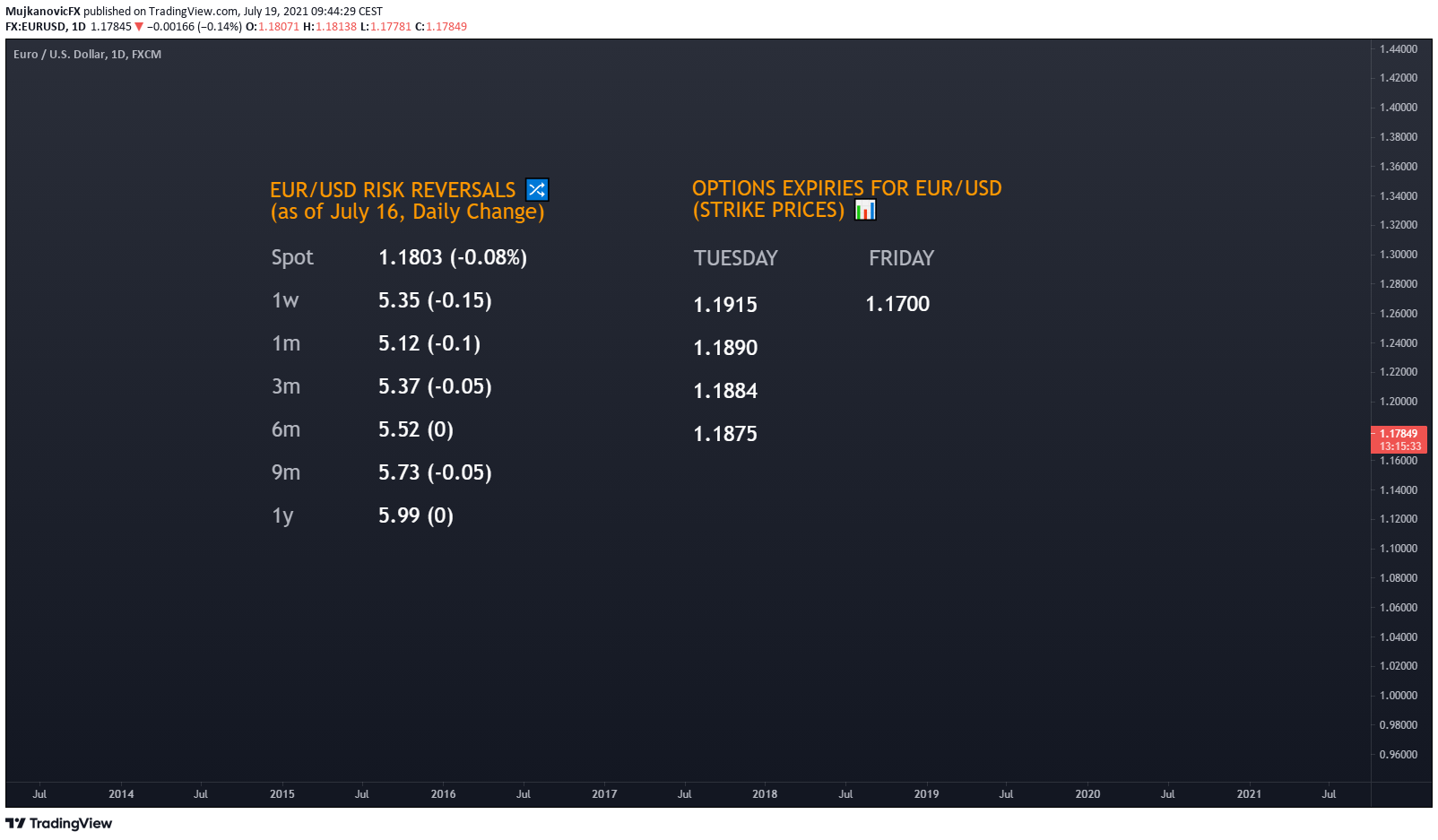The image size is (1438, 840).
Task: Click the Tuesday strike 1.1890
Action: (725, 348)
